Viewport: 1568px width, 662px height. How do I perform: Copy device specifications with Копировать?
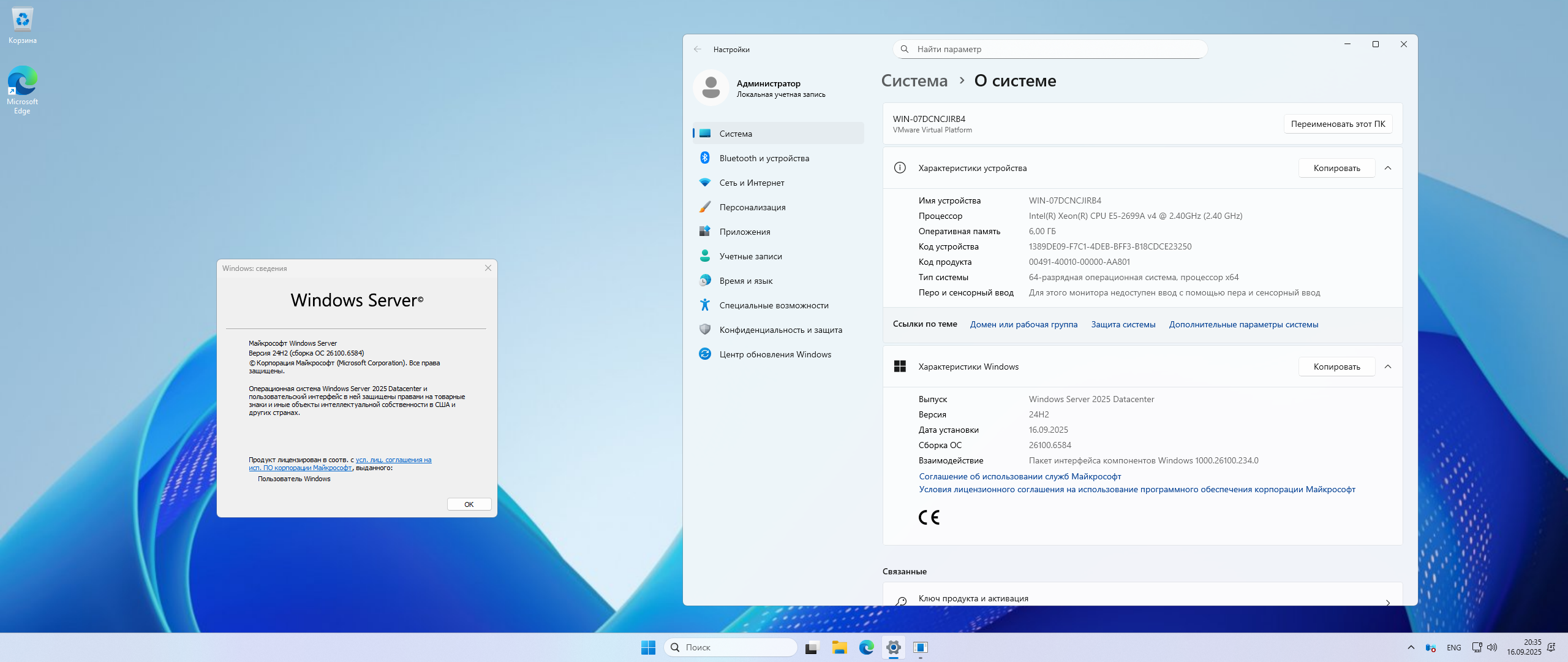tap(1336, 168)
